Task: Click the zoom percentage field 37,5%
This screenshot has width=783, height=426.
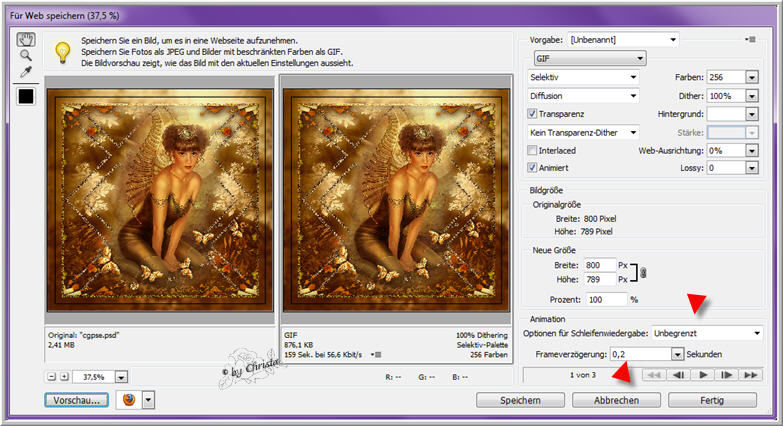Action: pos(94,377)
